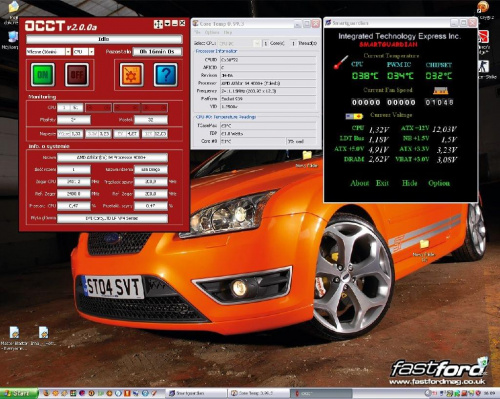Viewport: 500px width, 399px height.
Task: Stop the test with OCCT's dark red OFF button
Action: coord(77,75)
